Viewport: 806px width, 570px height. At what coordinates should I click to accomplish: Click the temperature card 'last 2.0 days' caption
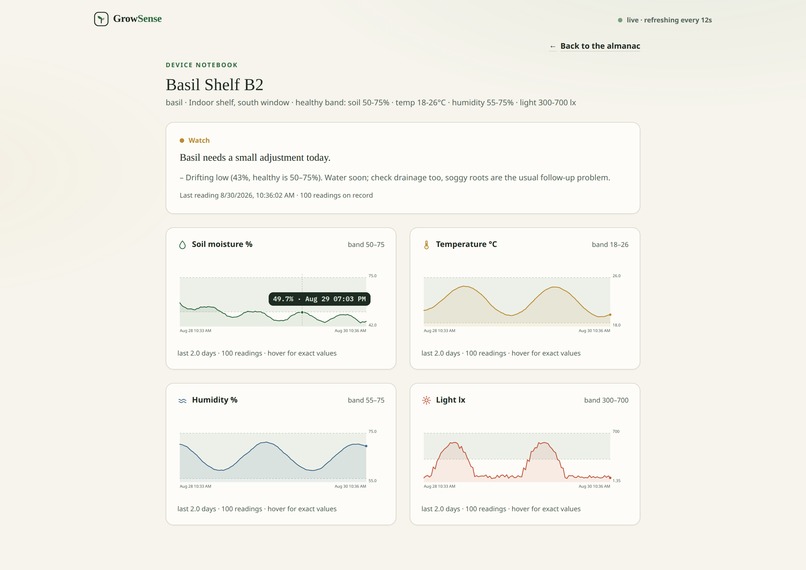click(501, 353)
